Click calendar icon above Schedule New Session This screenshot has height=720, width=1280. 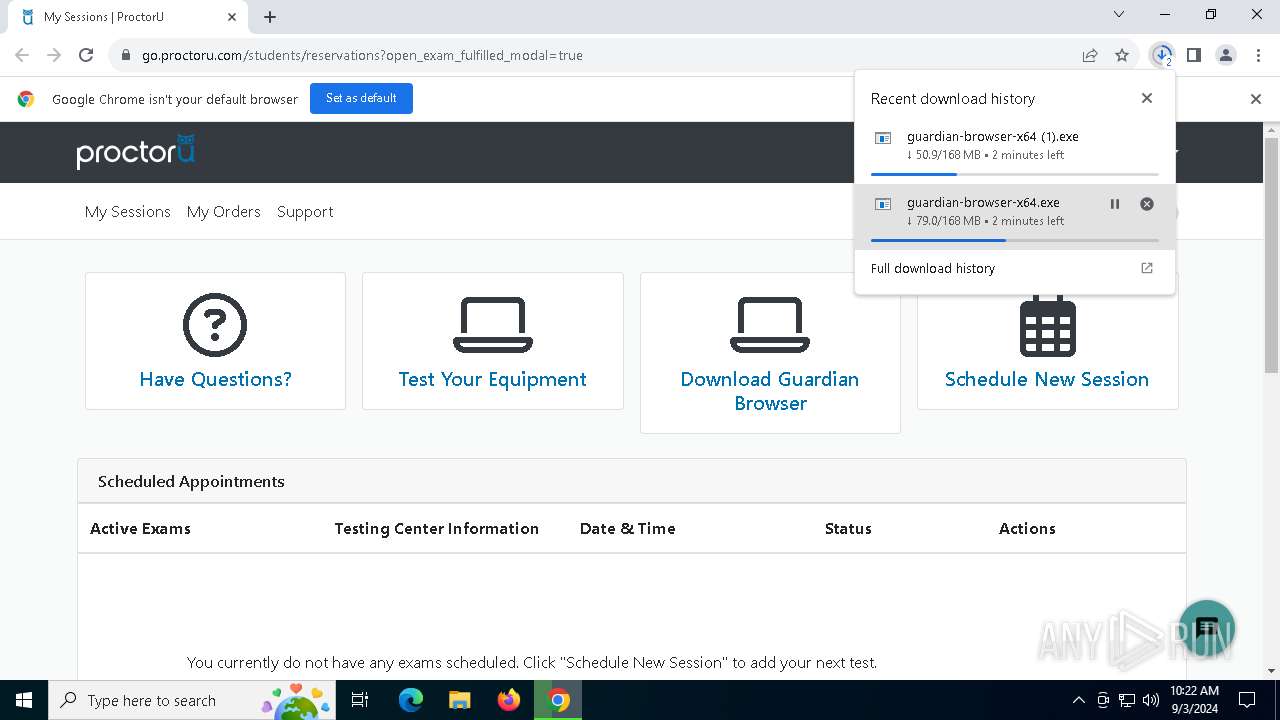click(1047, 326)
